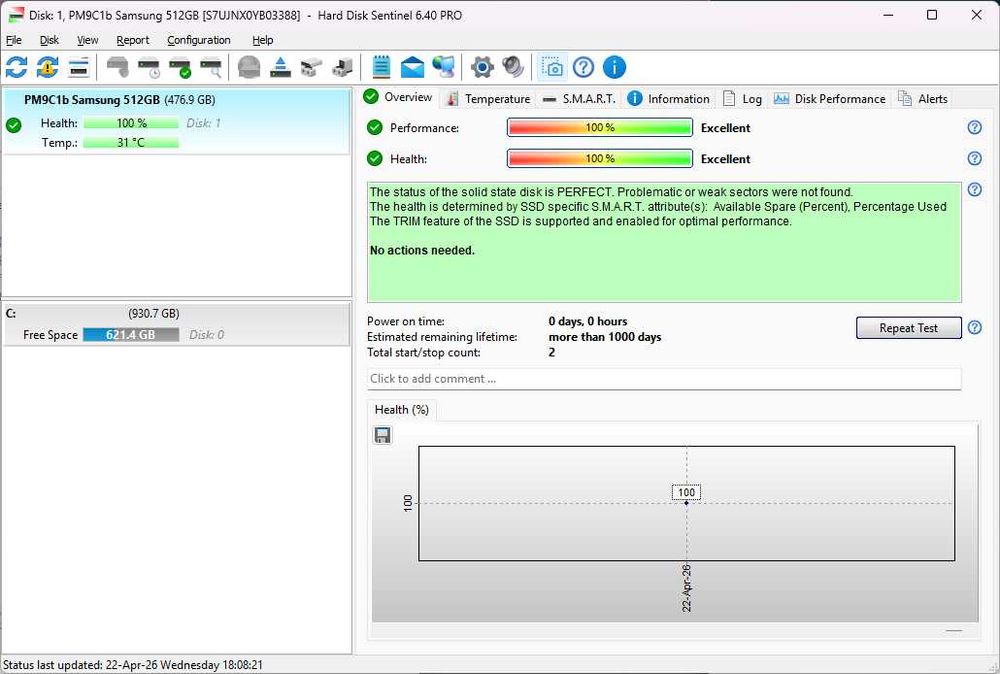The image size is (1000, 674).
Task: Open the Report menu
Action: (x=133, y=40)
